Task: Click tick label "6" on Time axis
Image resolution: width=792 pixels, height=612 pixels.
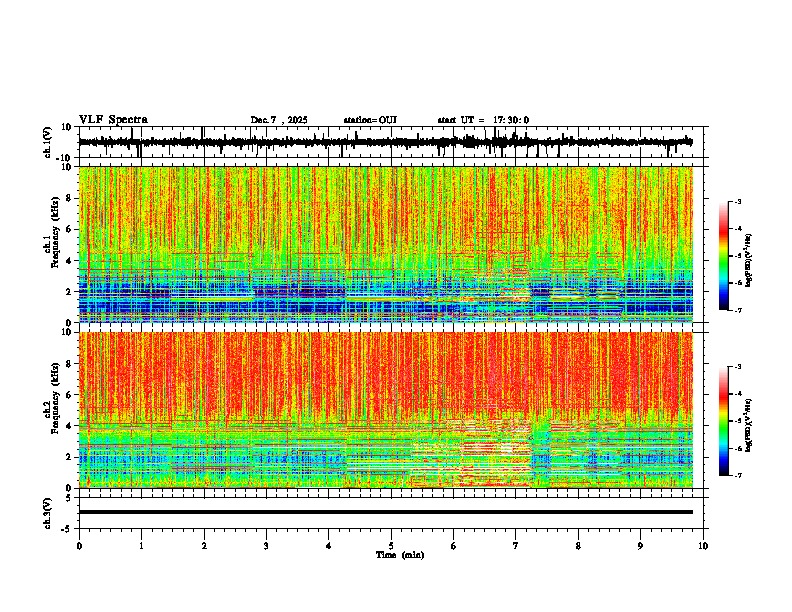Action: pyautogui.click(x=453, y=546)
